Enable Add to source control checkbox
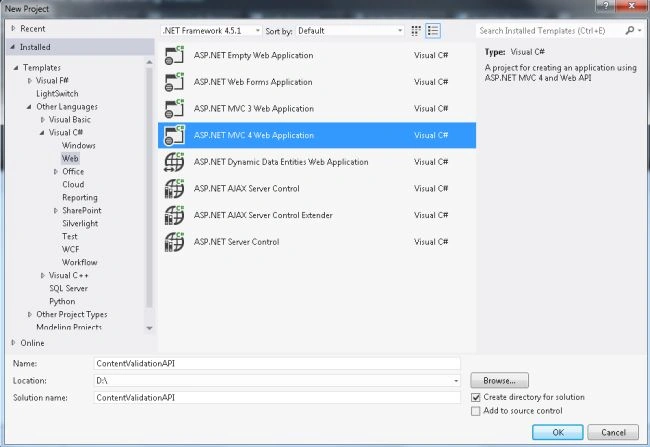Screen dimensions: 650x447 click(475, 411)
